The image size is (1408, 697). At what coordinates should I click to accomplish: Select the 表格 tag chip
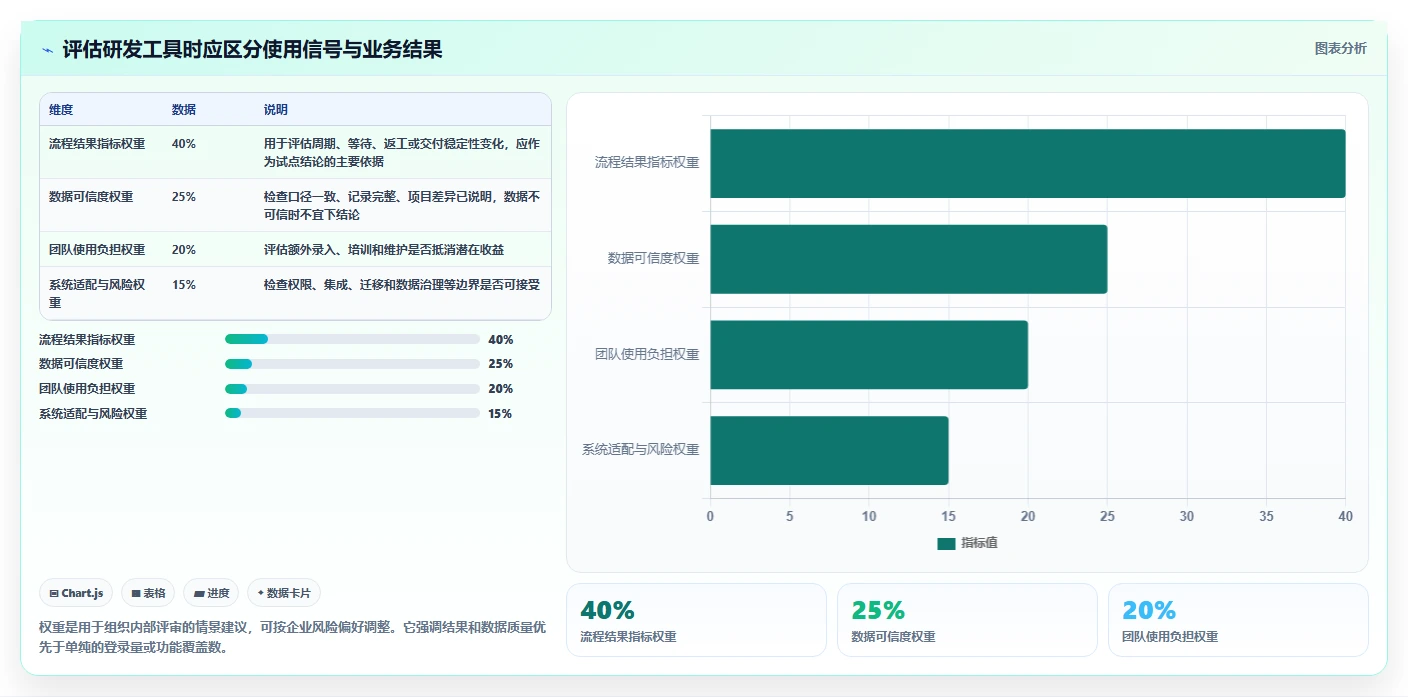[148, 593]
